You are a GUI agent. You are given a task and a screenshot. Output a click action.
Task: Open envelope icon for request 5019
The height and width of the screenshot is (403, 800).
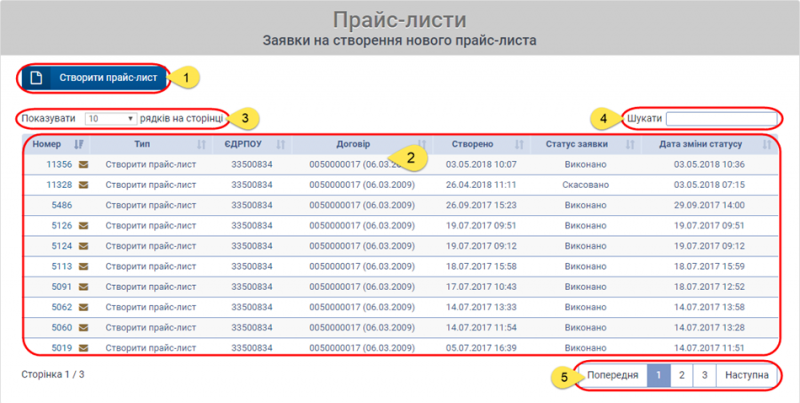pyautogui.click(x=84, y=348)
